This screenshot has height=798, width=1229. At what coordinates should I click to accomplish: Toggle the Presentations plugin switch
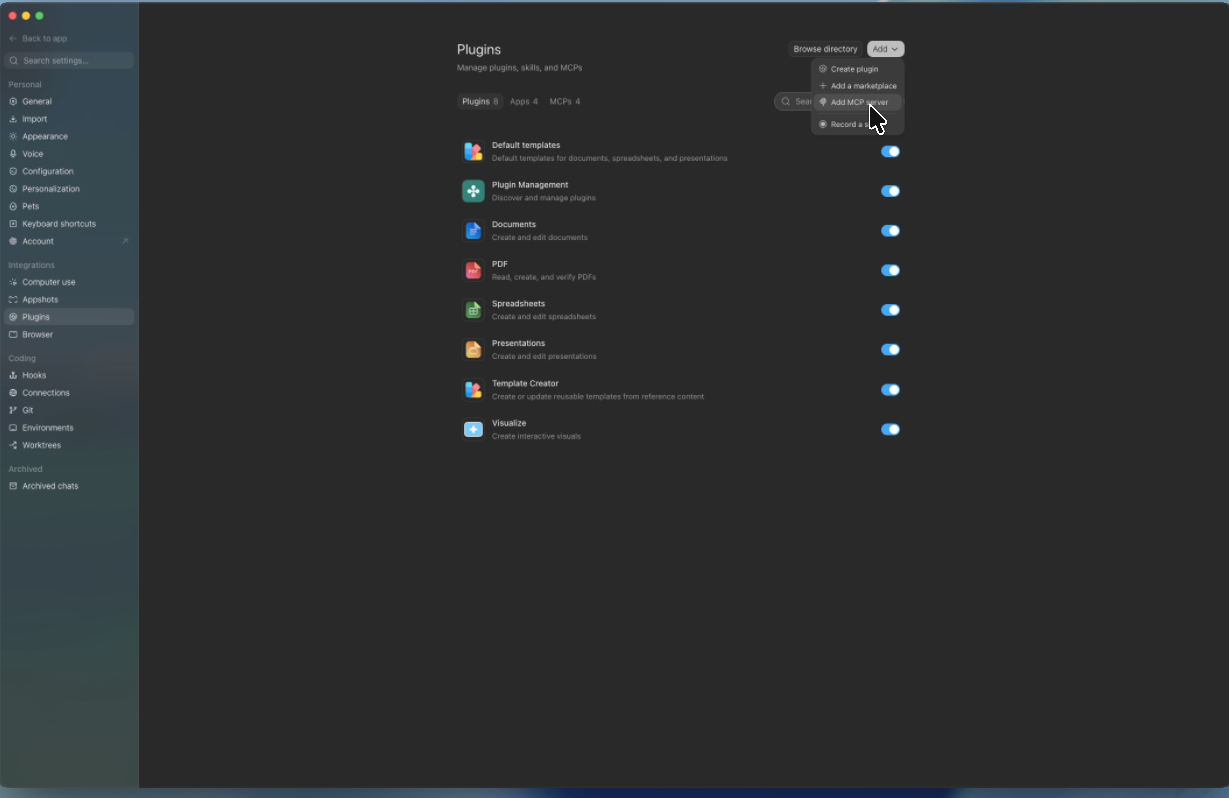(890, 350)
